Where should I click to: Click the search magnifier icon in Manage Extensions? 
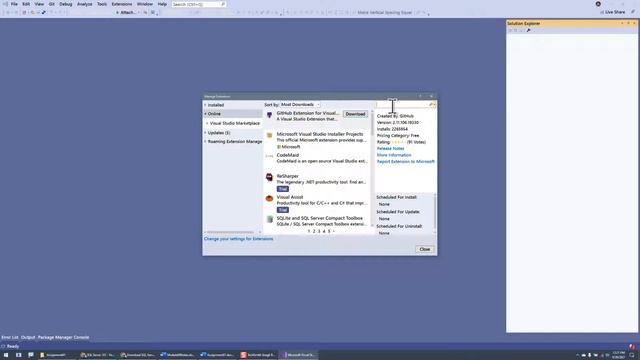[431, 105]
